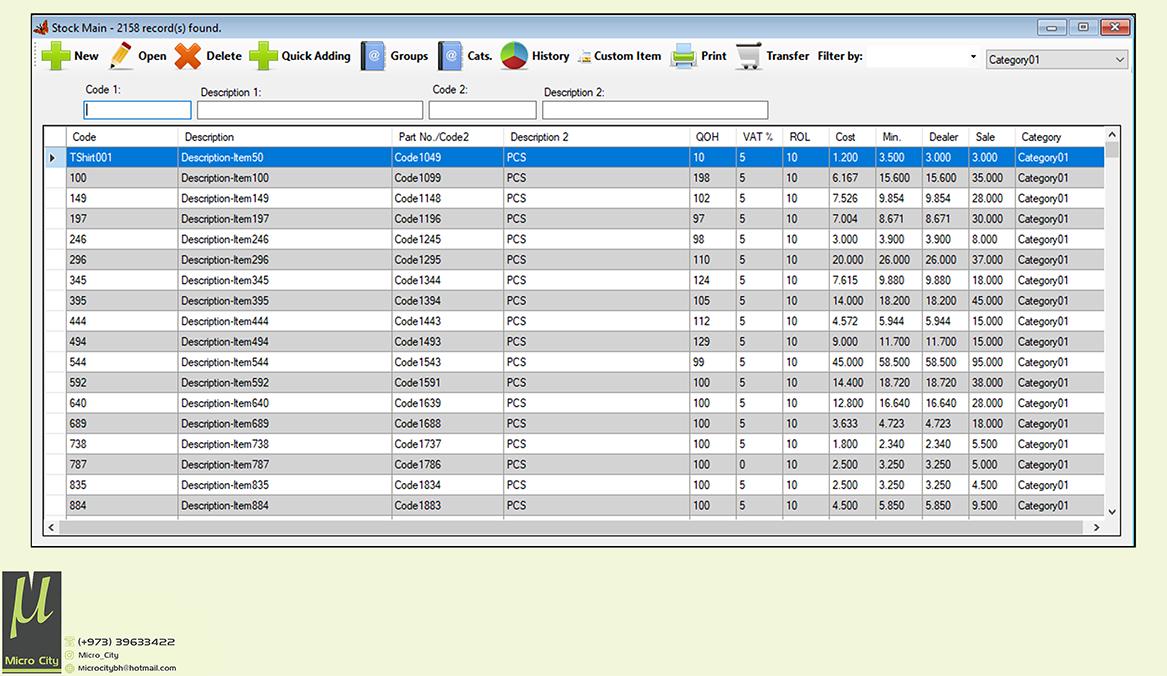Sort by the QOH column header

pos(713,137)
